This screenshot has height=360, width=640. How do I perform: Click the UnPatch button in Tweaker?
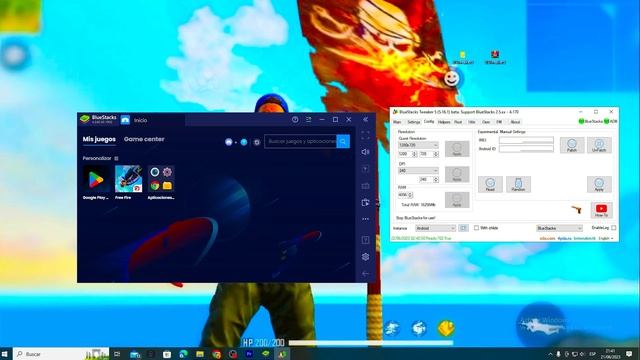599,145
